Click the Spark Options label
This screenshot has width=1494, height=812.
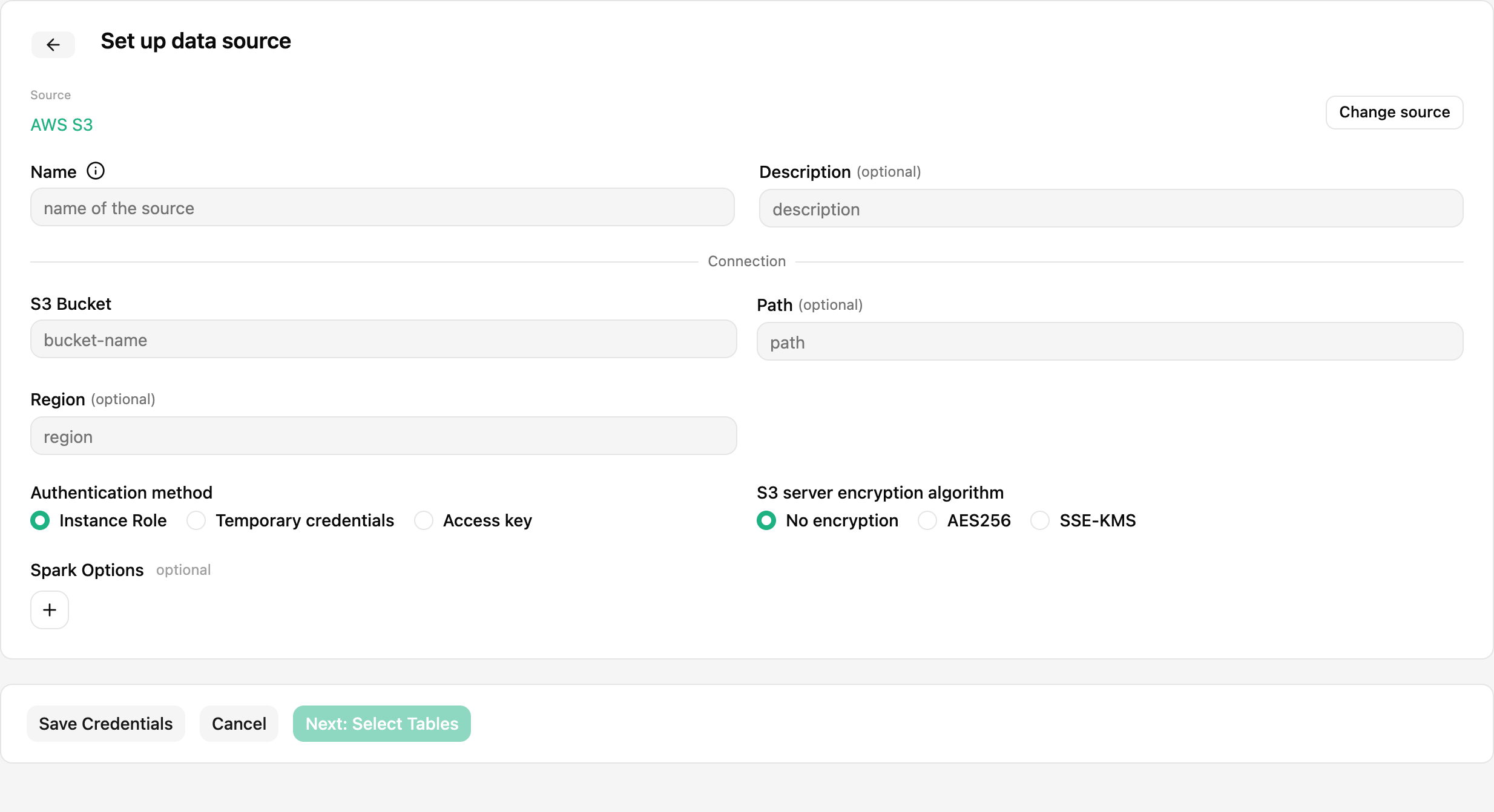coord(87,570)
